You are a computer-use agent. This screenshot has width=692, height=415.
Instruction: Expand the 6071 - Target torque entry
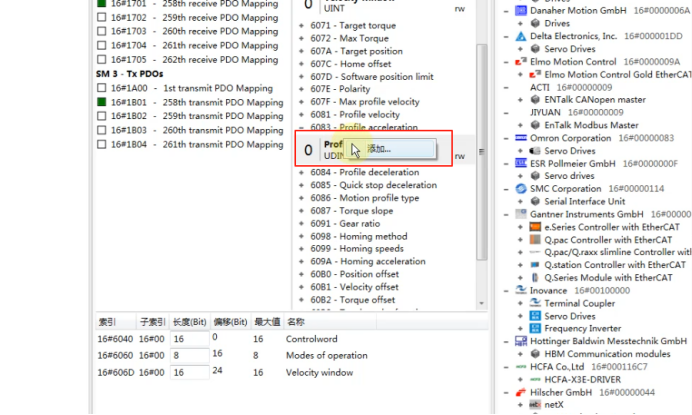coord(301,26)
